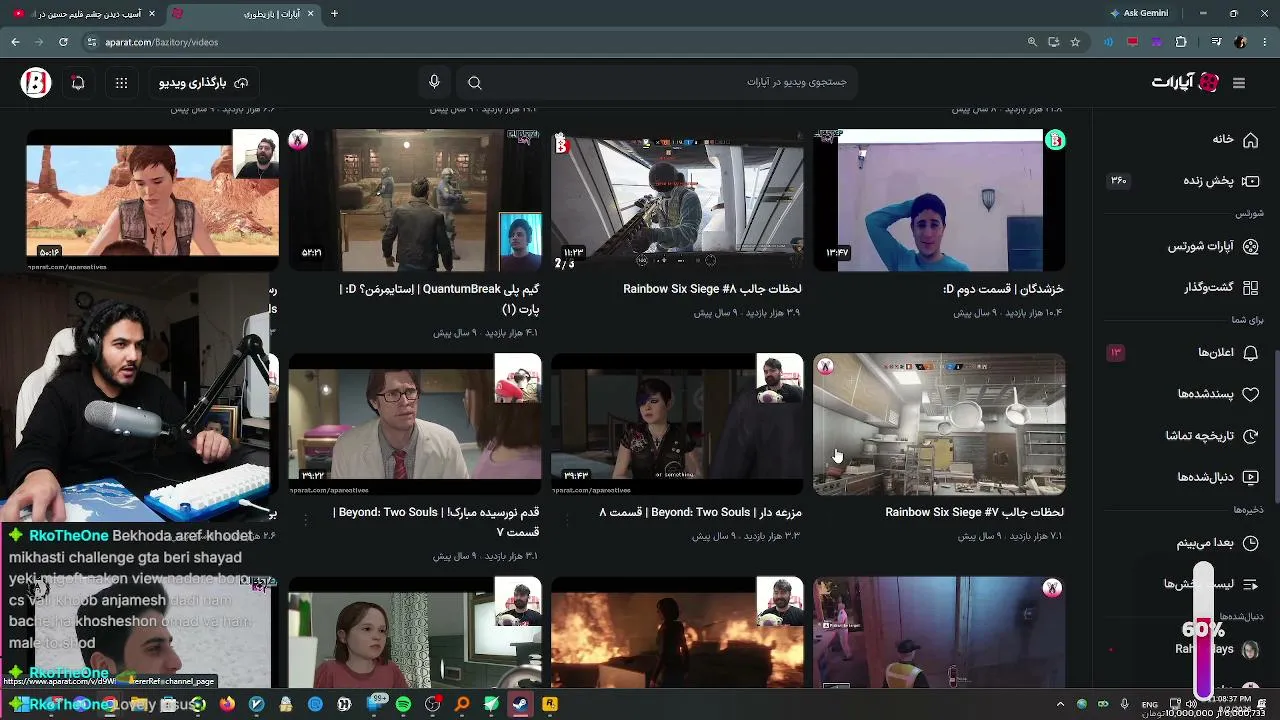
Task: Click title خزندگان | قسمت دوم :D
Action: (x=1003, y=289)
